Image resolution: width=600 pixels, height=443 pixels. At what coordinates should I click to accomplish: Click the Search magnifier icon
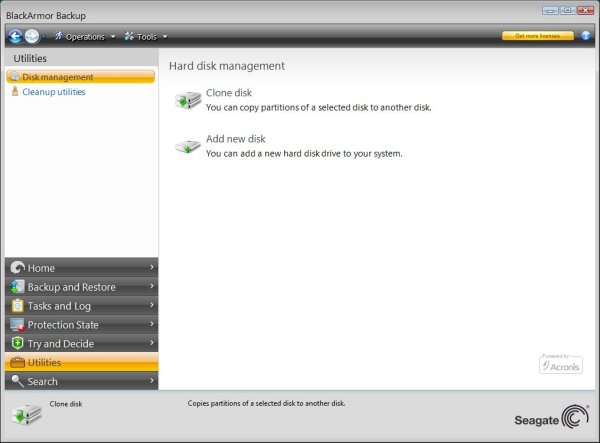click(x=18, y=381)
